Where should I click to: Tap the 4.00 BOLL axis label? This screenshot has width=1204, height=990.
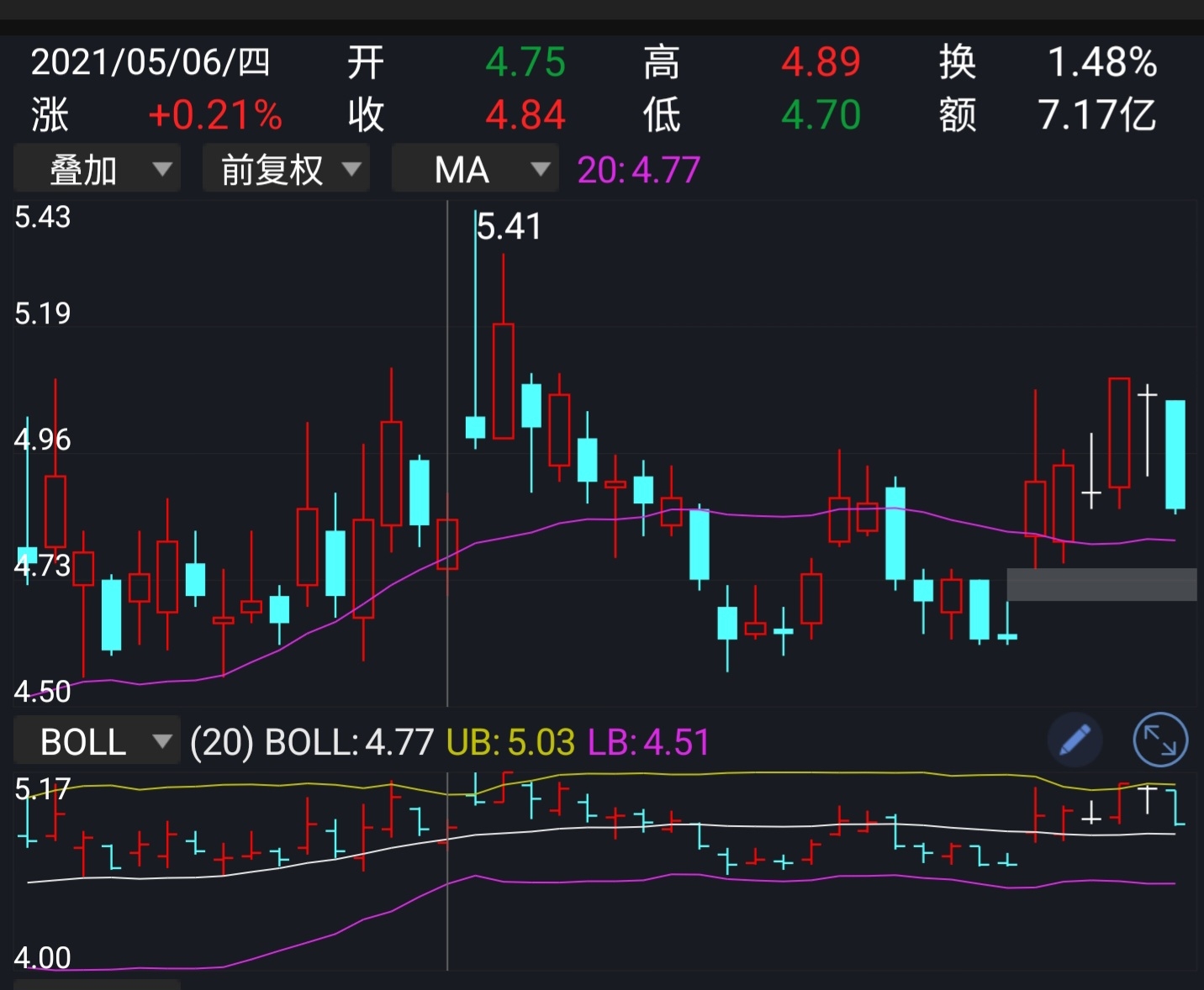tap(42, 958)
